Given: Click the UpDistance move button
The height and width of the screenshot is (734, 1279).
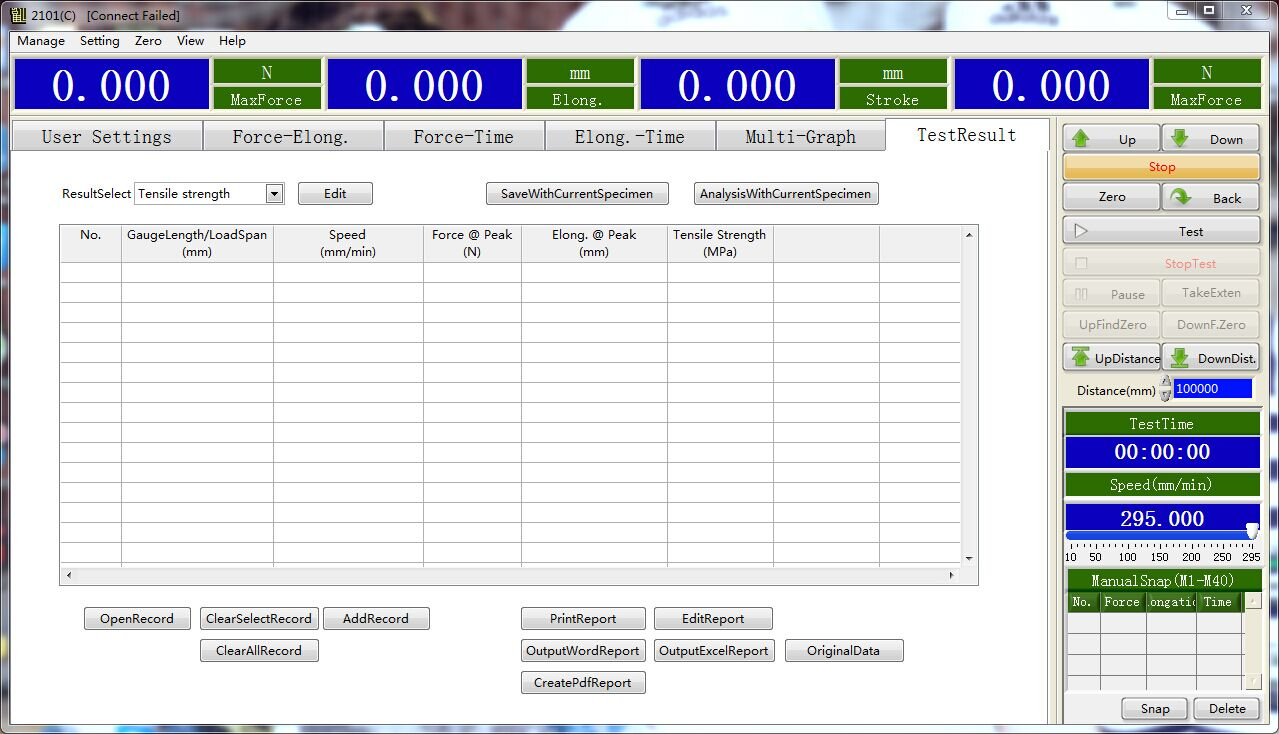Looking at the screenshot, I should pos(1112,358).
